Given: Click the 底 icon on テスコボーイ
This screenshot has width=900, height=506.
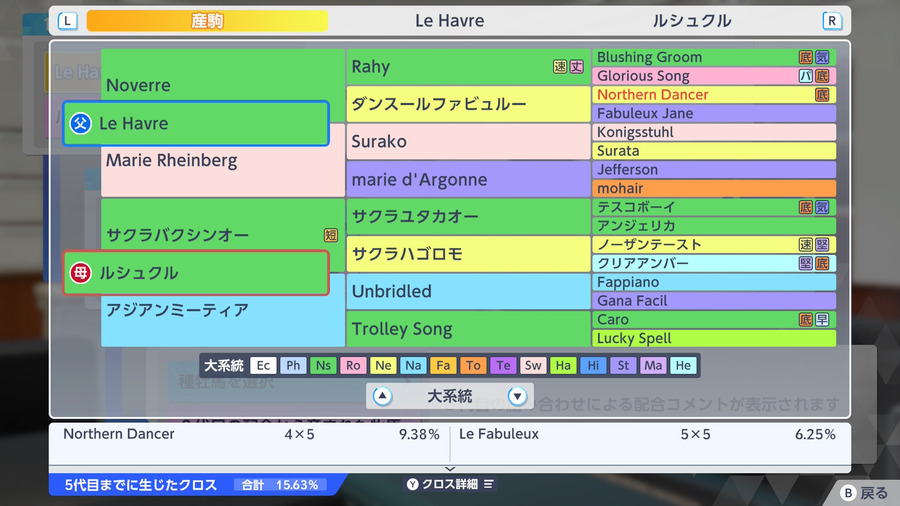Looking at the screenshot, I should click(x=806, y=207).
